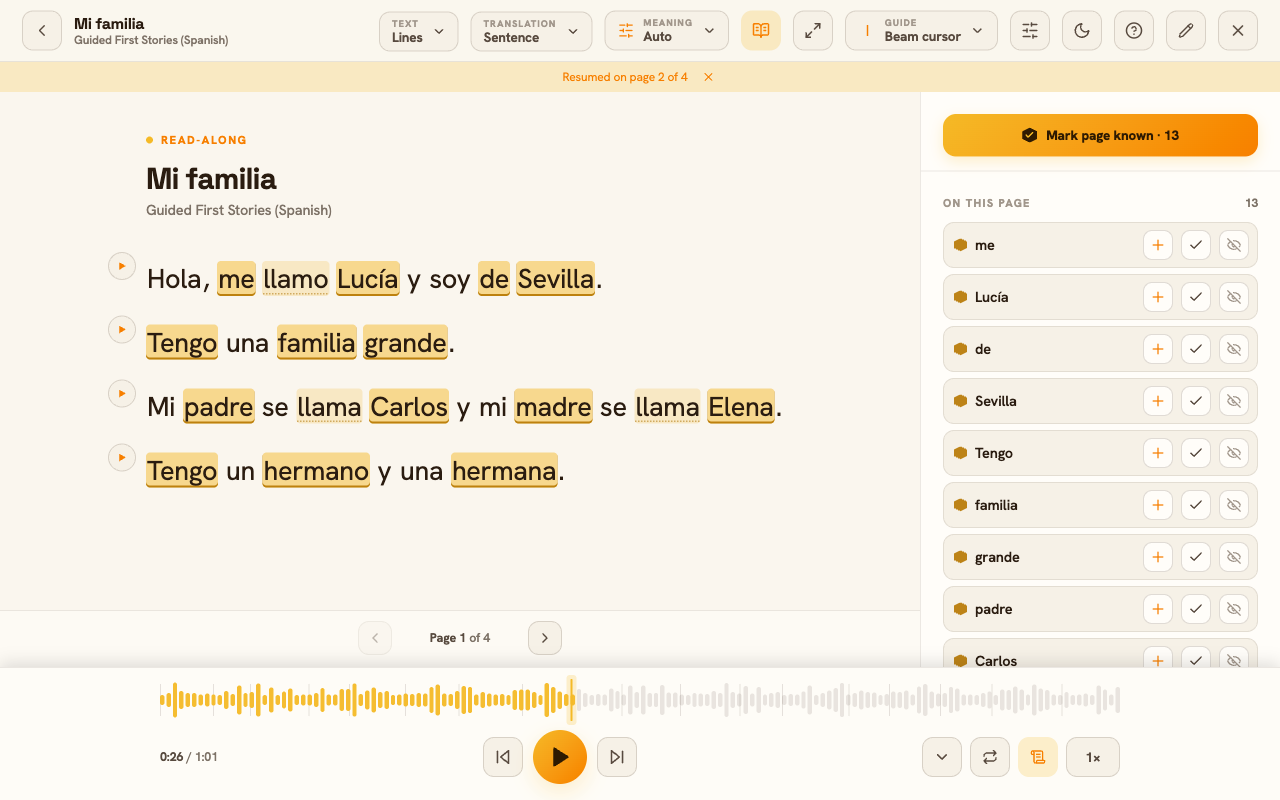The height and width of the screenshot is (800, 1280).
Task: Select the 'padre' word row in the list
Action: coord(1100,609)
